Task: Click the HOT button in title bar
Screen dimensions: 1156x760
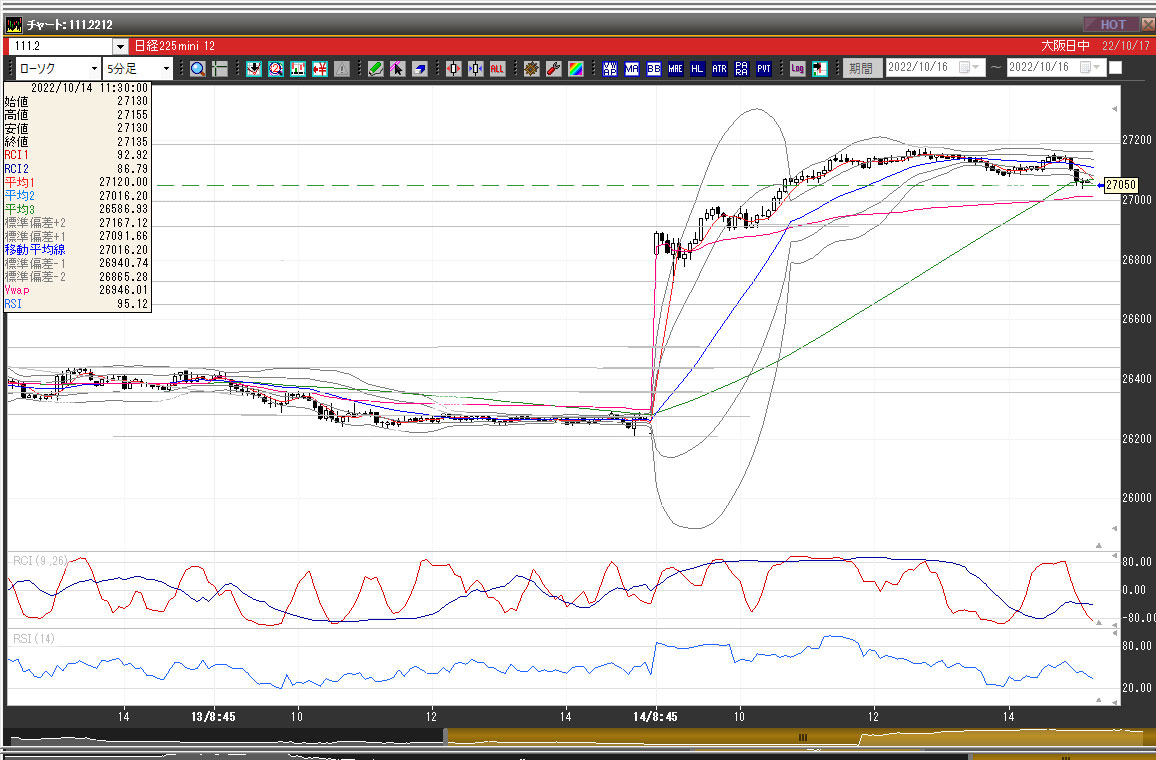Action: pyautogui.click(x=1112, y=24)
